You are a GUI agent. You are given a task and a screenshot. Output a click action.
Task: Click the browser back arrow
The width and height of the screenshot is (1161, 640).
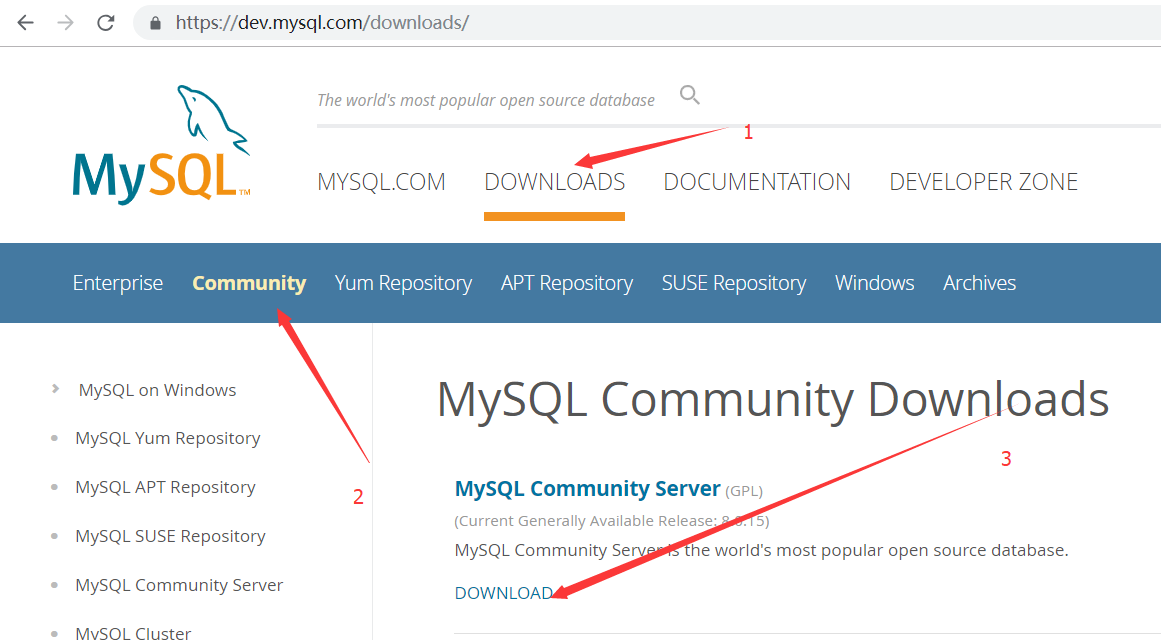point(25,23)
